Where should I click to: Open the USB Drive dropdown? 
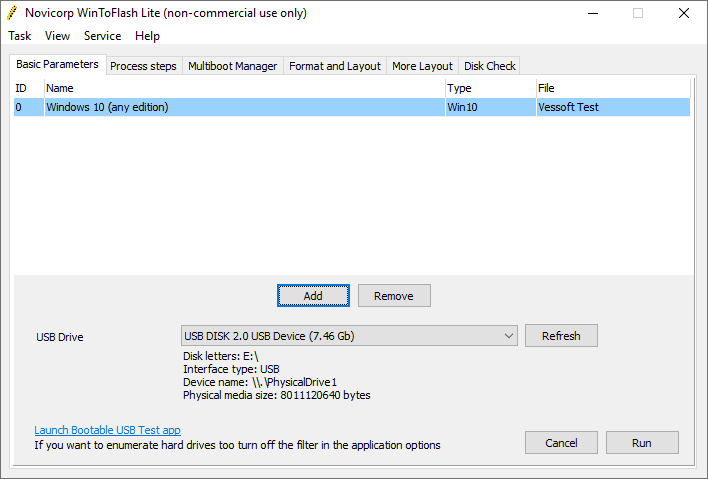coord(349,336)
